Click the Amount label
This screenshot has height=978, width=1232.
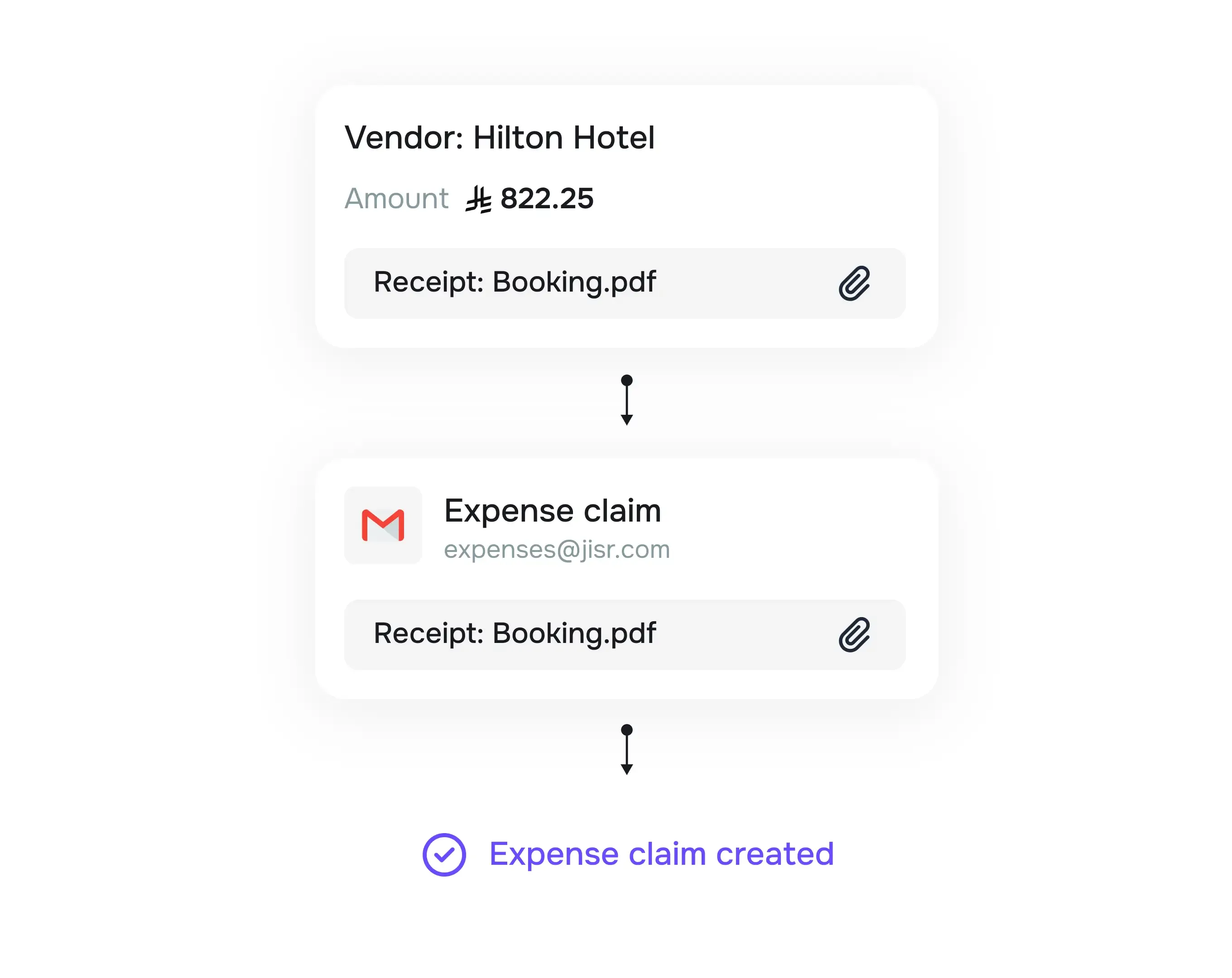click(396, 199)
